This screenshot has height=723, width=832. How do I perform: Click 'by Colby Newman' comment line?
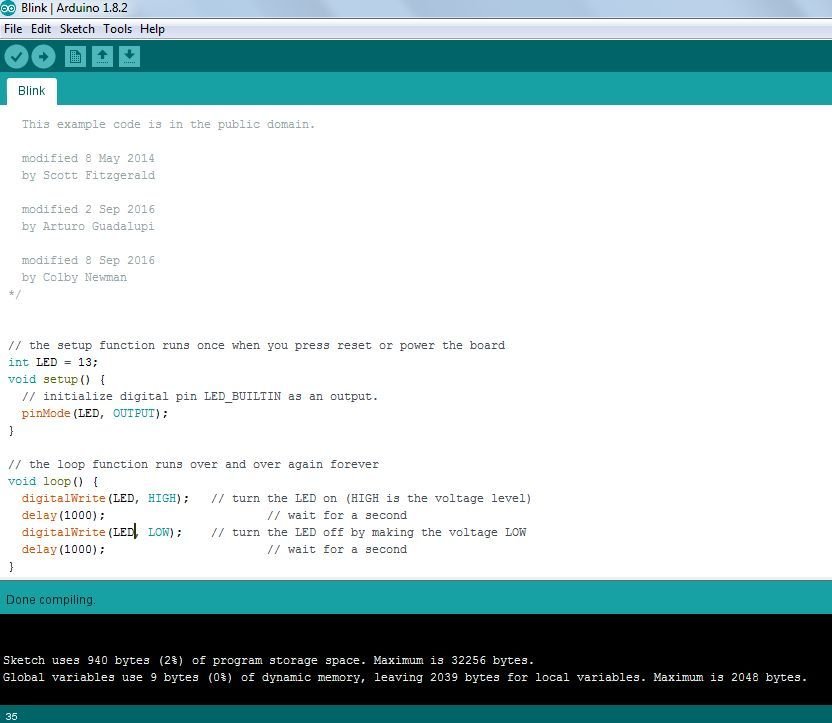point(74,277)
